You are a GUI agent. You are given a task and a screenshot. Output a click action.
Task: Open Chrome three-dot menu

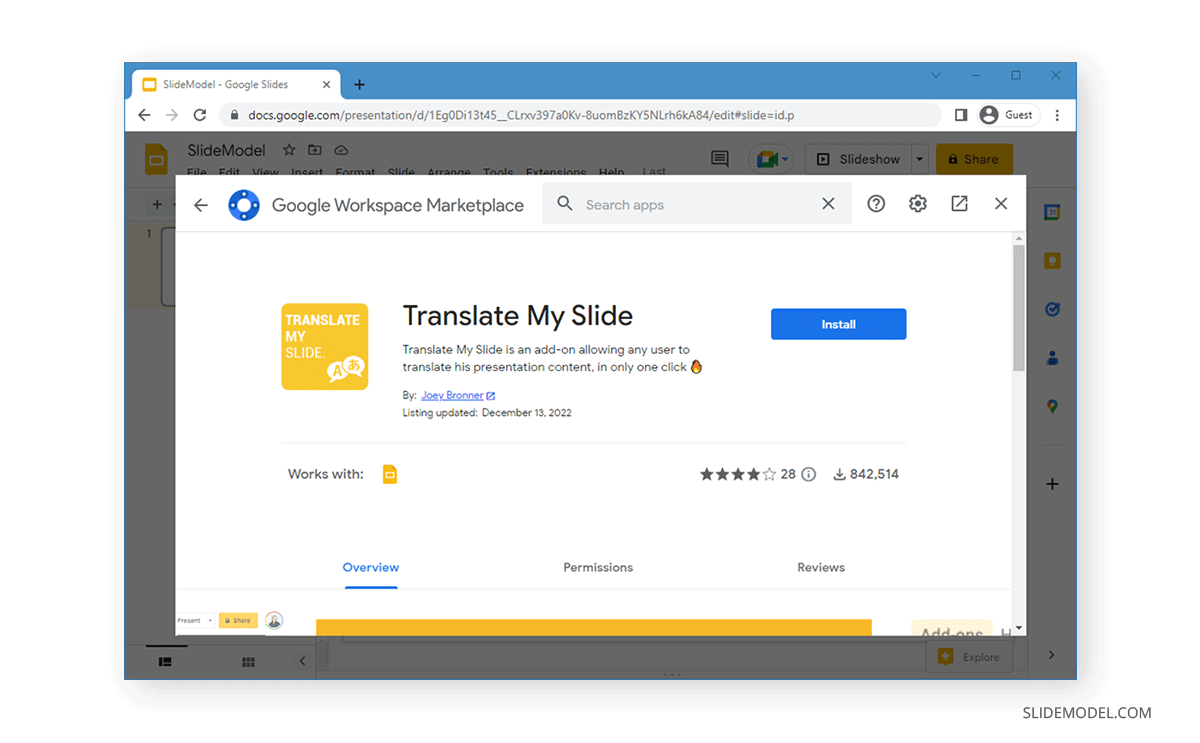(1057, 115)
